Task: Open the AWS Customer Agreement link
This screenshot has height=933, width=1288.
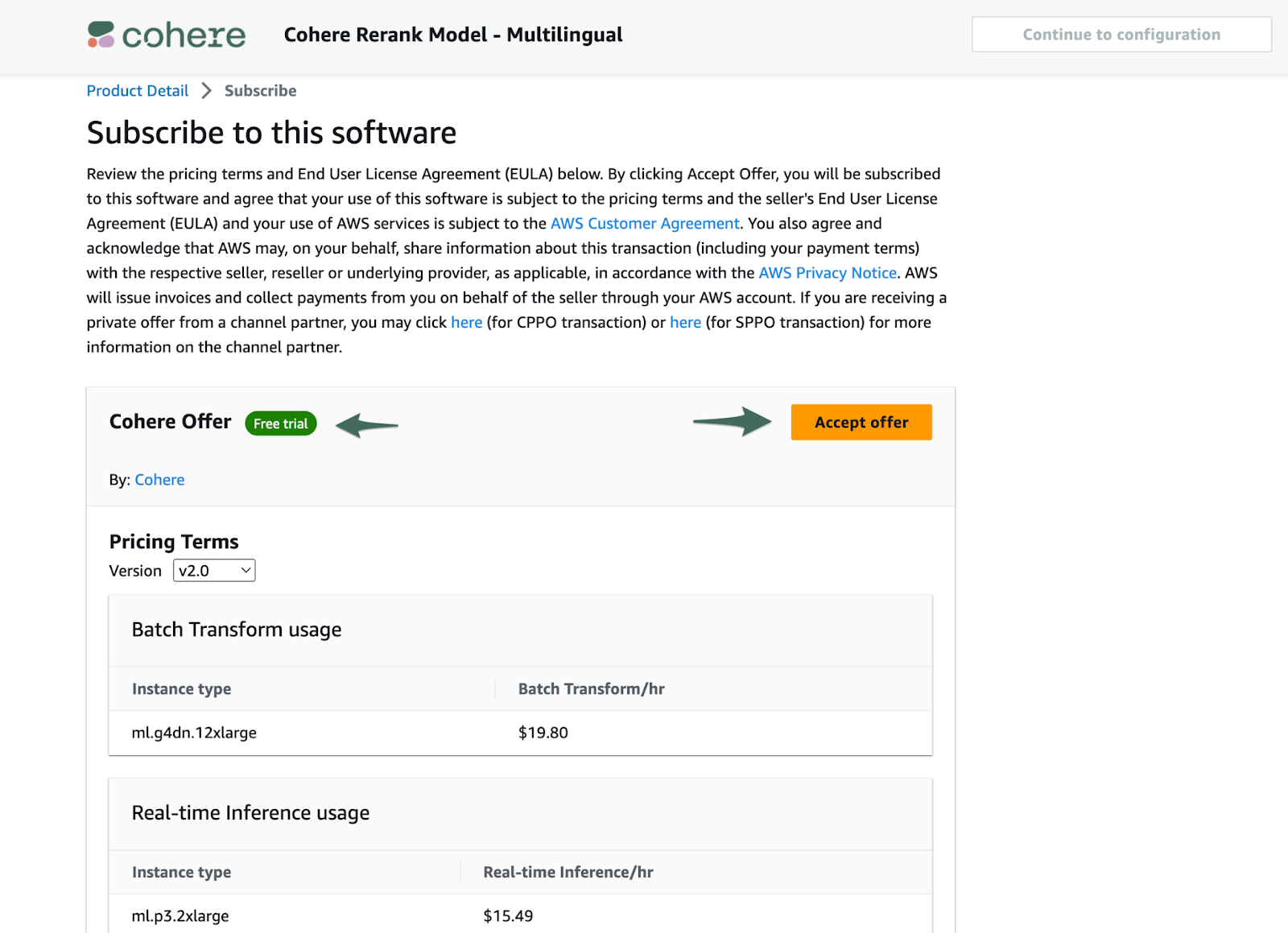Action: [645, 224]
